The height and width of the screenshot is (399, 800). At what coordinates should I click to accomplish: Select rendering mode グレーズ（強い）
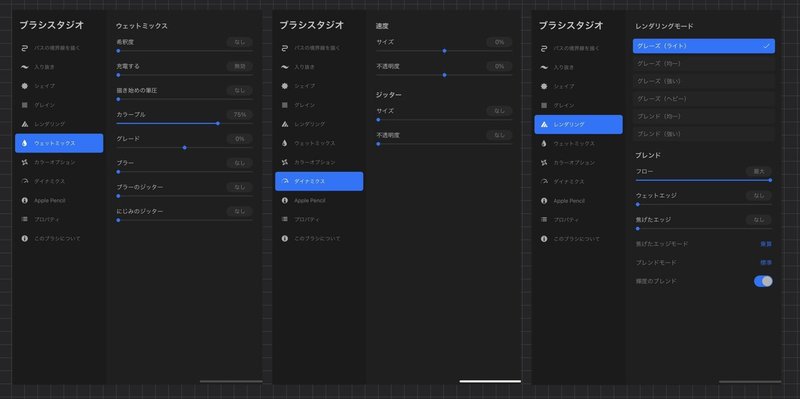(704, 81)
